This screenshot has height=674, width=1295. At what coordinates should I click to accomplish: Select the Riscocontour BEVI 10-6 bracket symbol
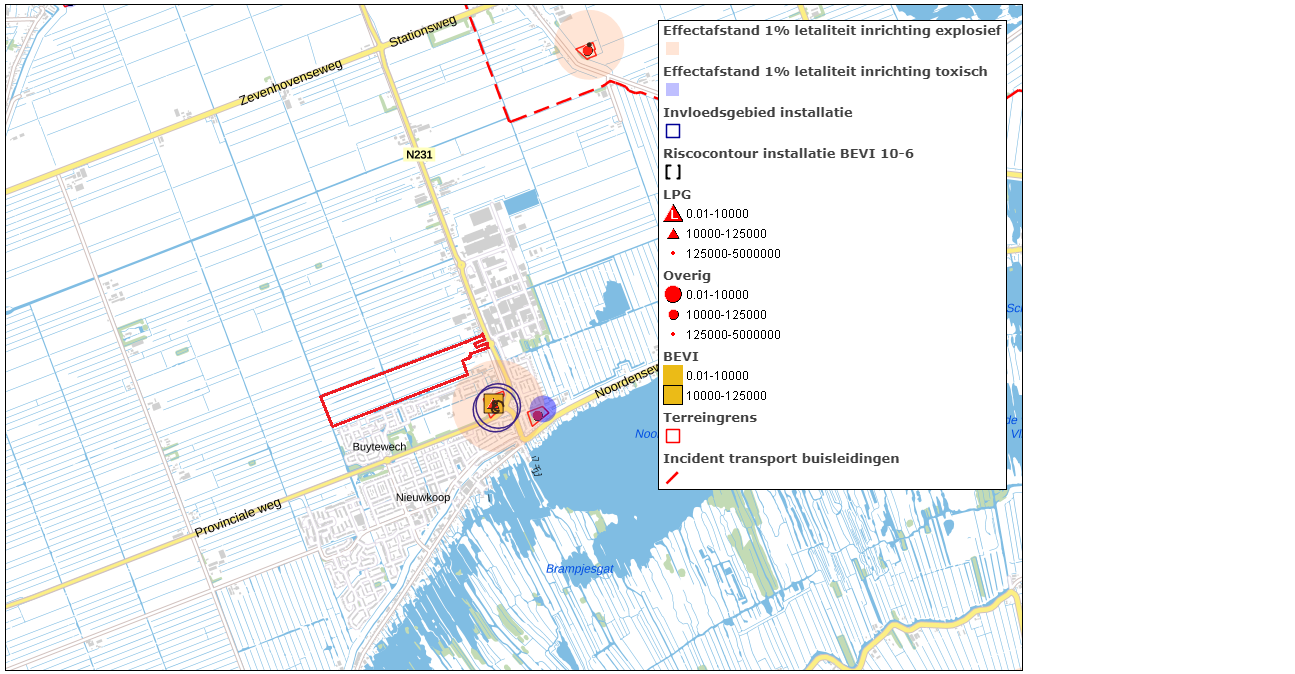point(673,172)
